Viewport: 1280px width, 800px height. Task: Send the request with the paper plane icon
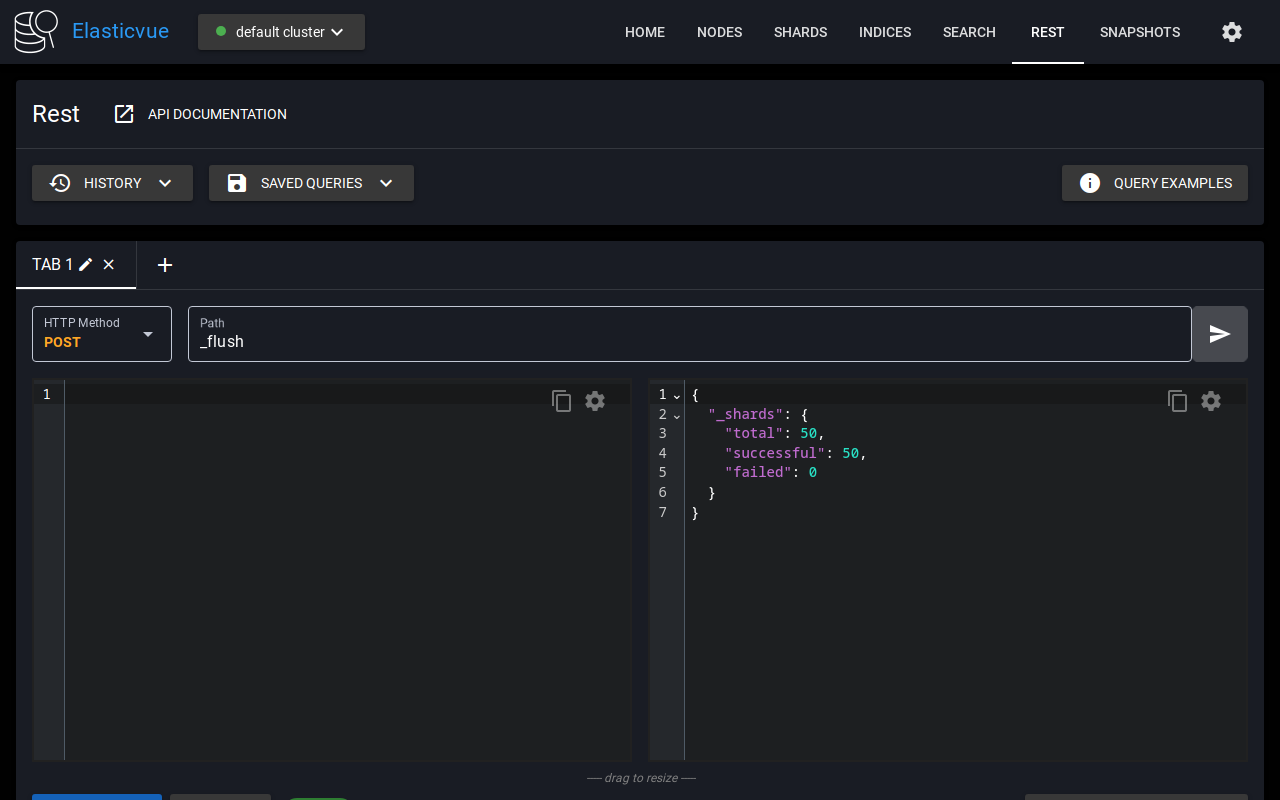point(1219,334)
